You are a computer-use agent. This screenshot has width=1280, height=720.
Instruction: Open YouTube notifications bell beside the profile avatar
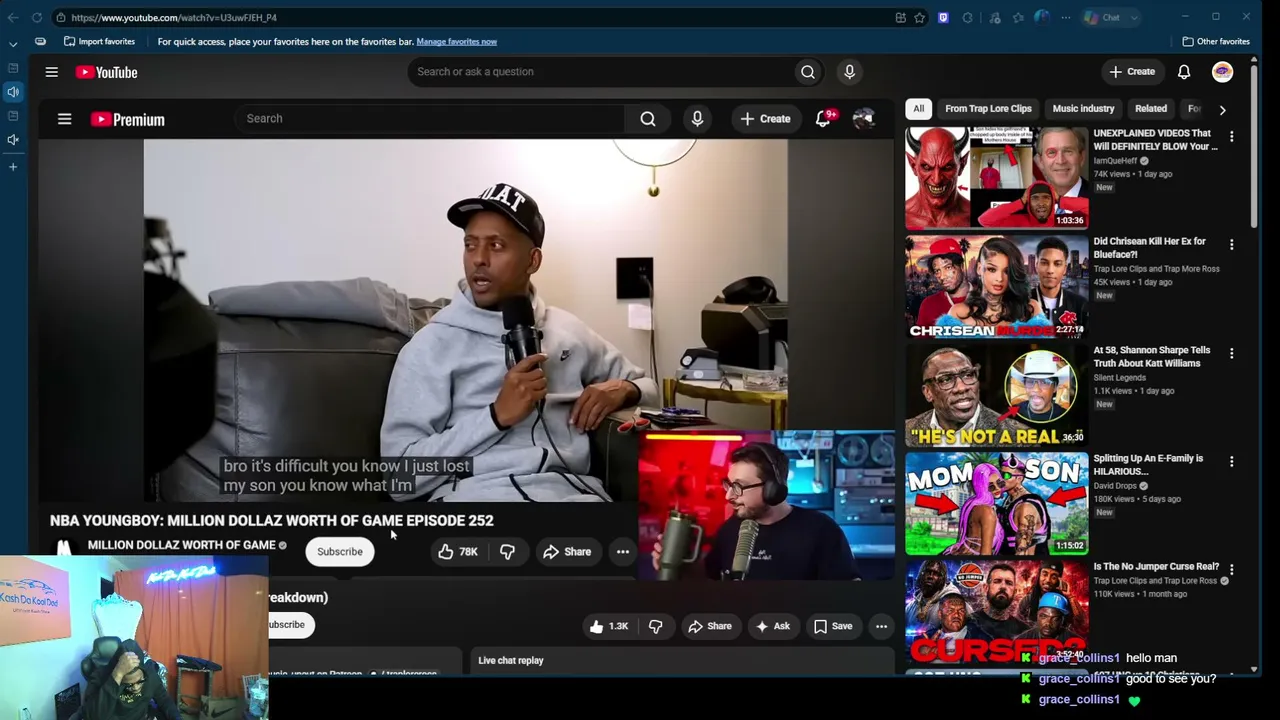click(1184, 72)
